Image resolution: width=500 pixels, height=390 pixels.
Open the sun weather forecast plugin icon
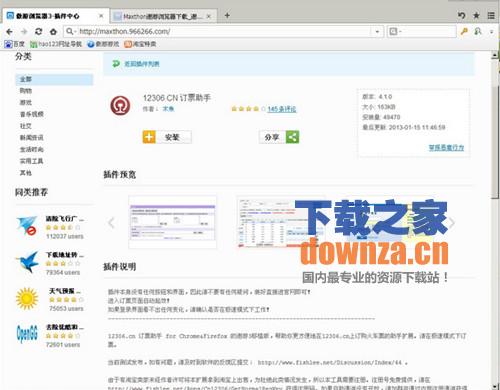tap(27, 298)
